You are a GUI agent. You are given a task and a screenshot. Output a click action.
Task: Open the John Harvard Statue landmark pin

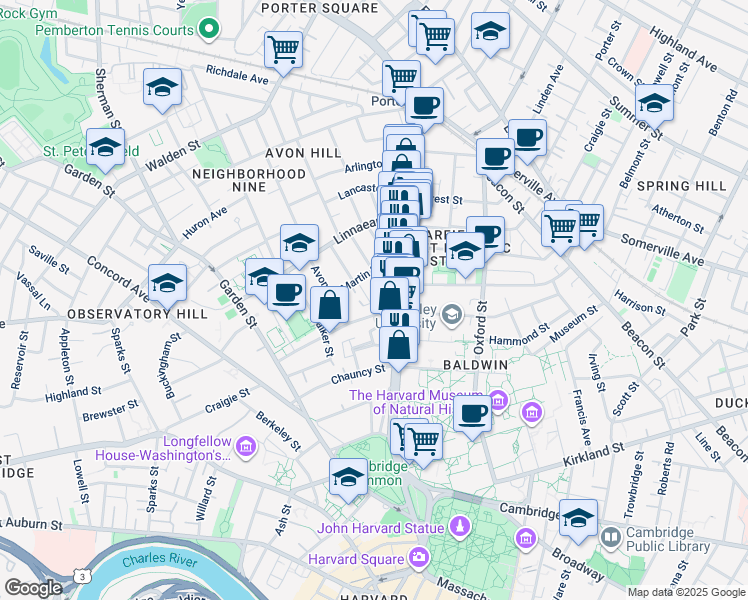coord(458,527)
